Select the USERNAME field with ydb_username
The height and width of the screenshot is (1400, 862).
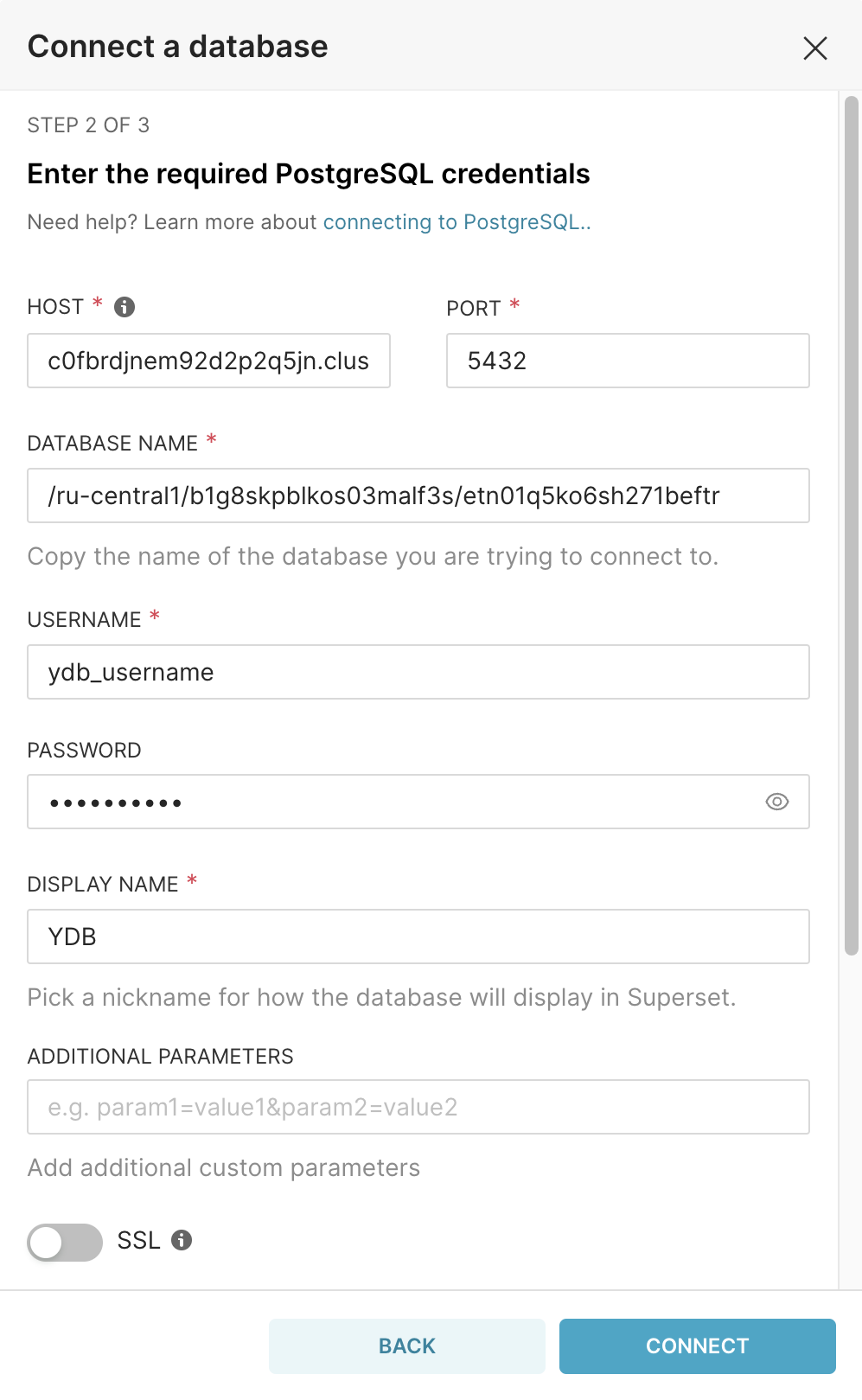point(418,672)
